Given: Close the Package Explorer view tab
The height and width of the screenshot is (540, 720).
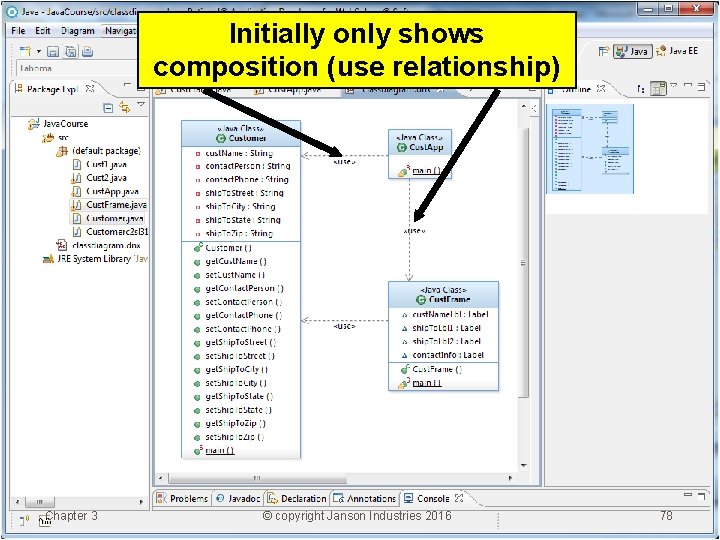Looking at the screenshot, I should [x=90, y=88].
